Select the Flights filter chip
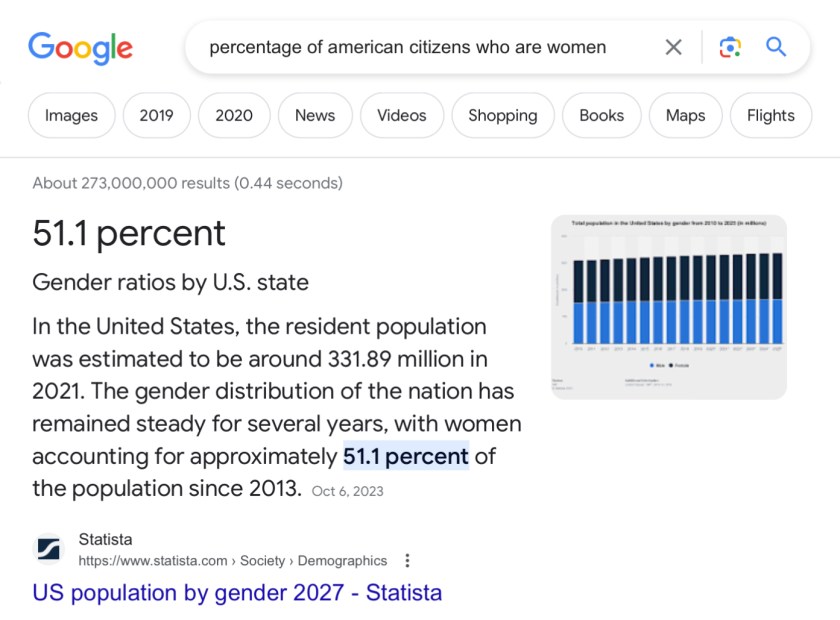Viewport: 840px width, 620px height. coord(770,115)
